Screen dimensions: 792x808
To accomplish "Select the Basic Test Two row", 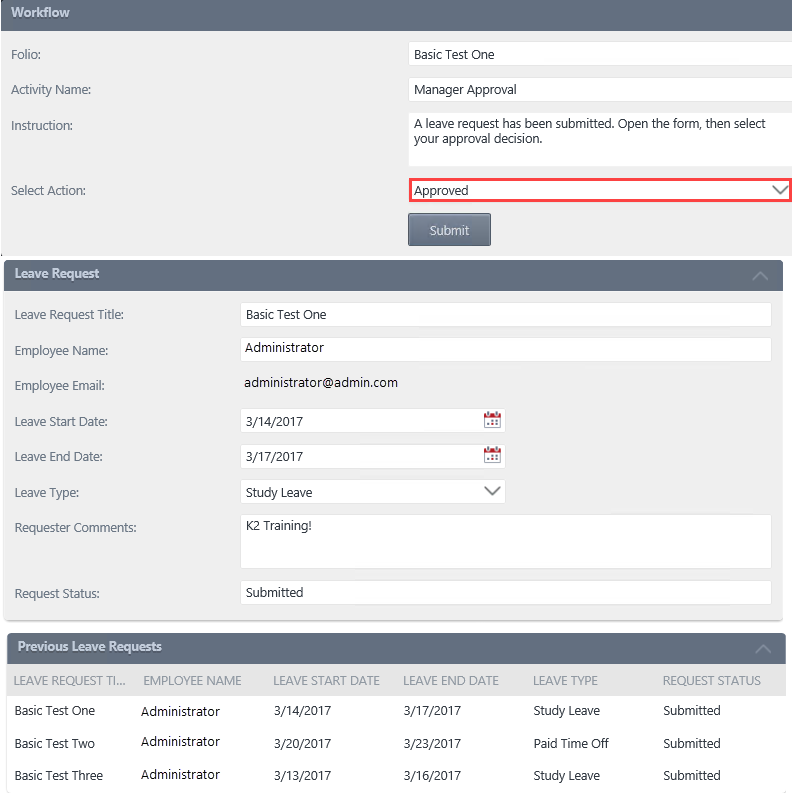I will 55,743.
